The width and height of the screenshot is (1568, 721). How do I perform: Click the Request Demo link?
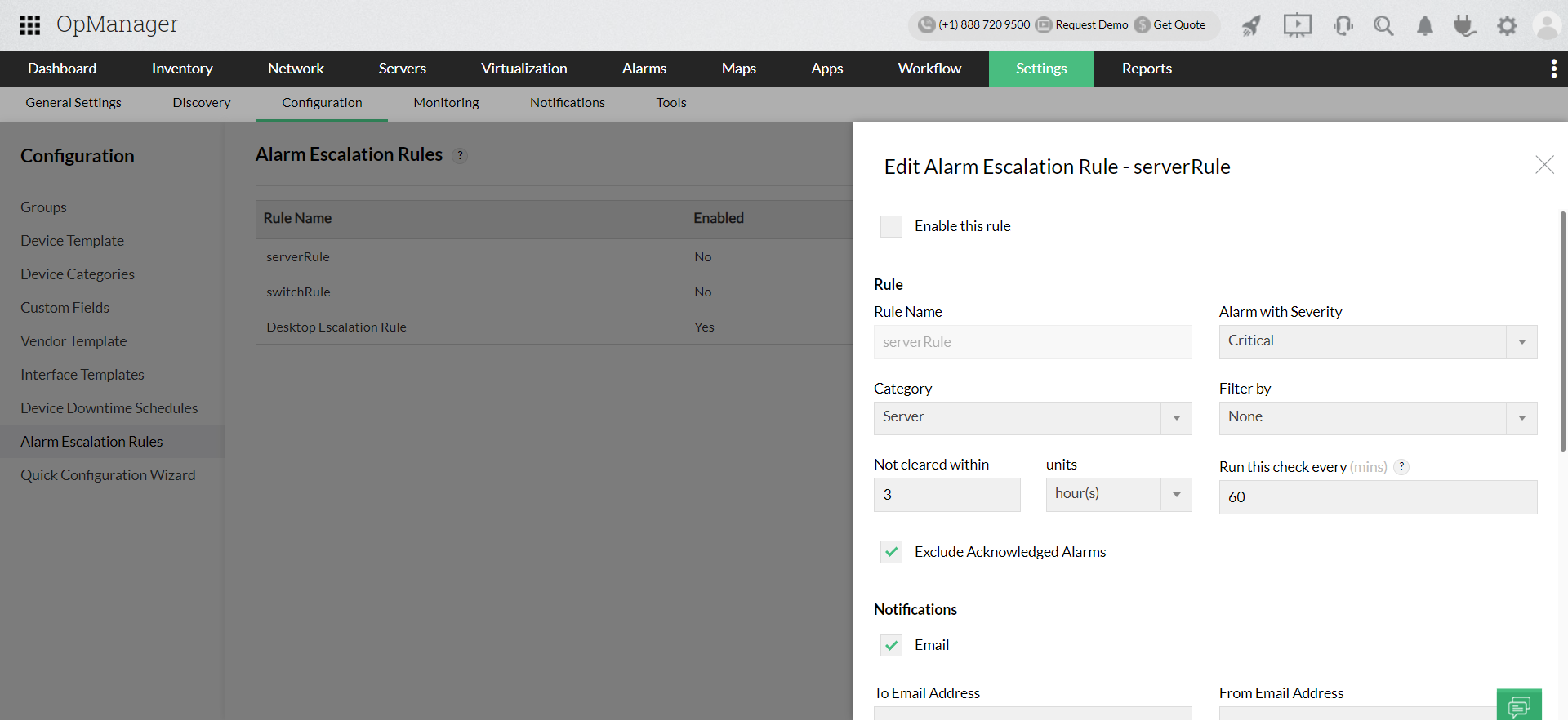1091,25
